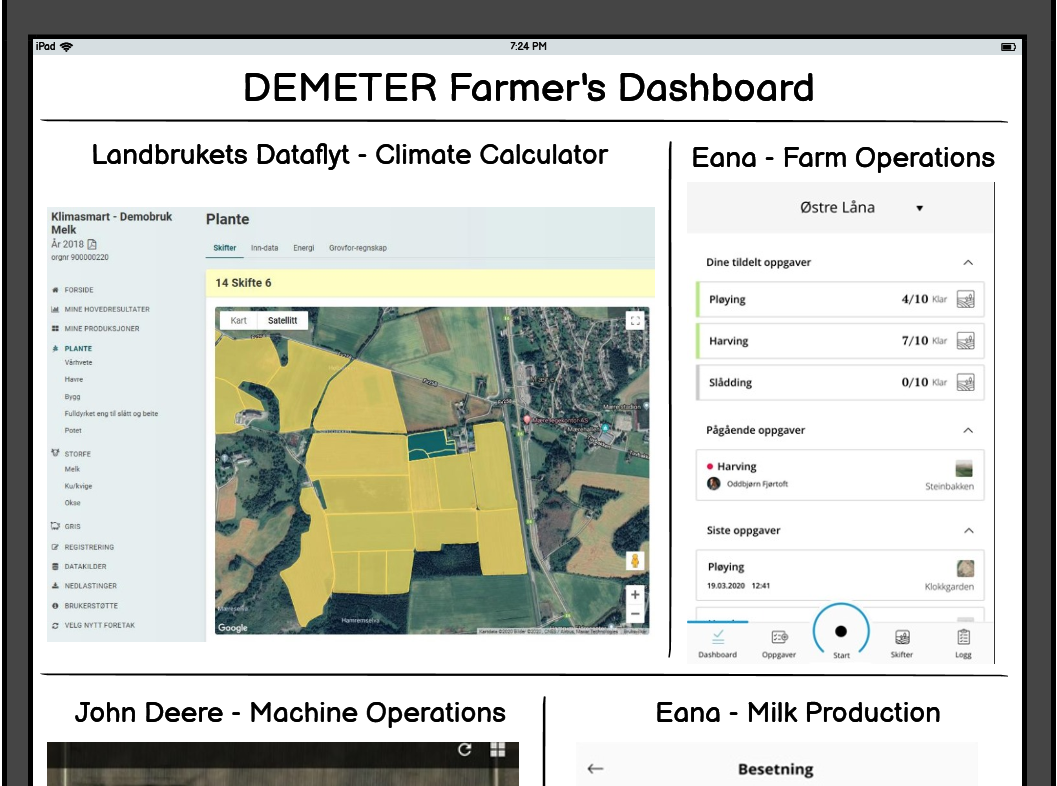This screenshot has height=786, width=1057.
Task: Go to the Dashboard tab in Eana
Action: (717, 644)
